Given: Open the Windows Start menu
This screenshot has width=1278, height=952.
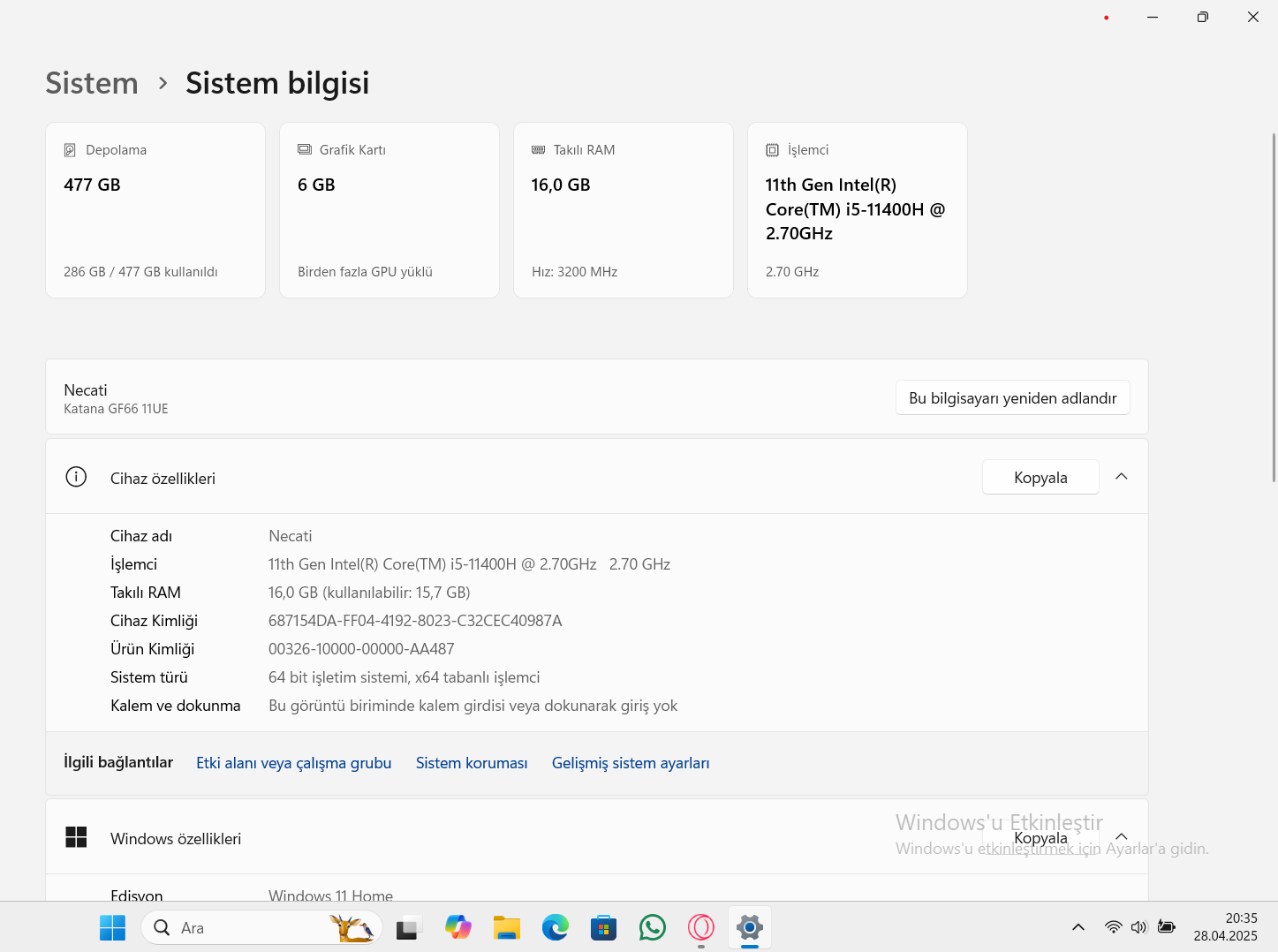Looking at the screenshot, I should 112,927.
